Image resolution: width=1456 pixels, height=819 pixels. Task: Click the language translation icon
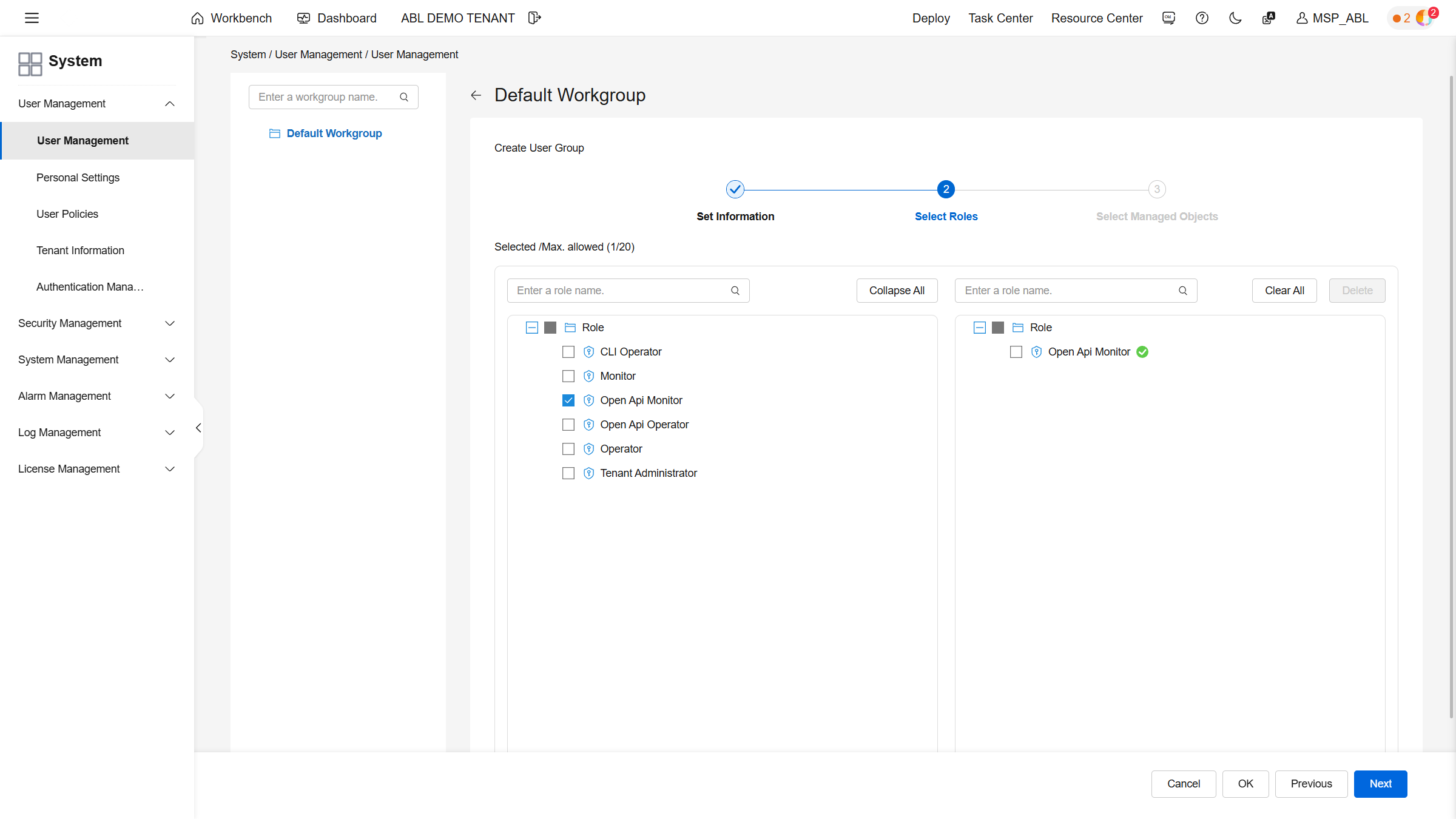click(x=1269, y=18)
